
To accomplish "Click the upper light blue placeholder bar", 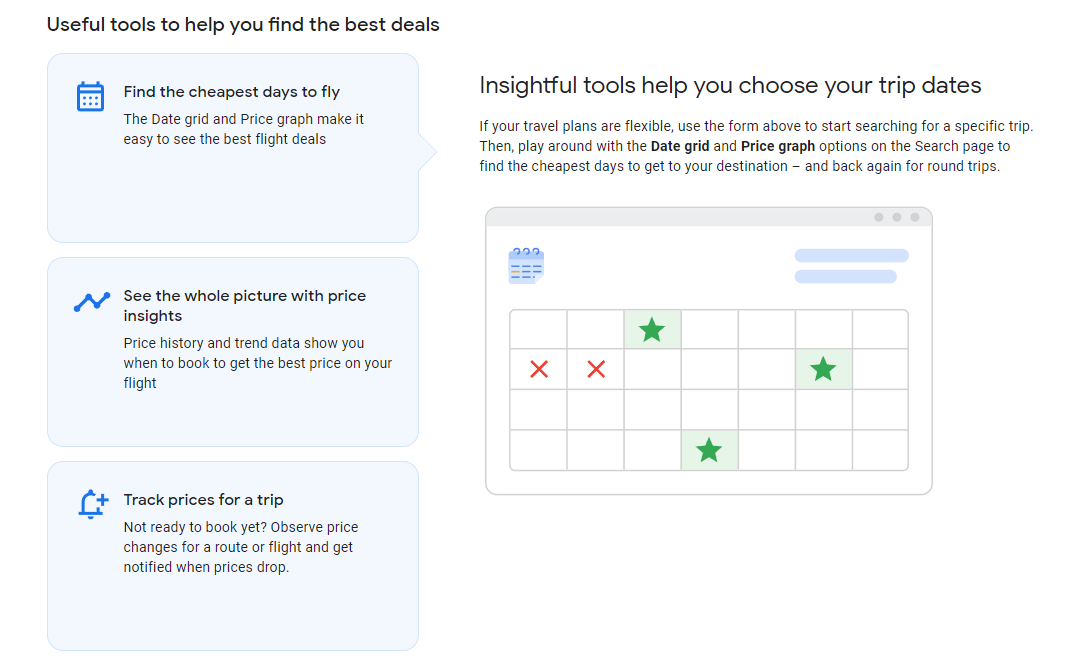I will tap(851, 256).
